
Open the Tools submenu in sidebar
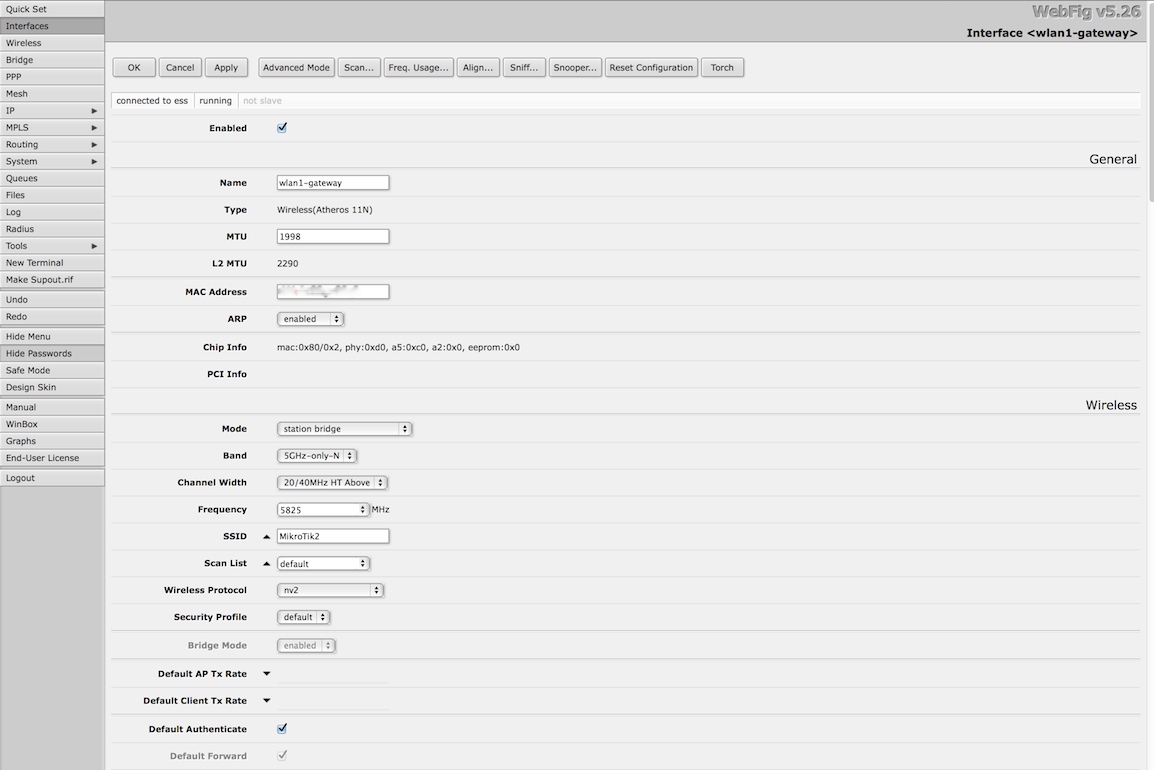[x=52, y=246]
